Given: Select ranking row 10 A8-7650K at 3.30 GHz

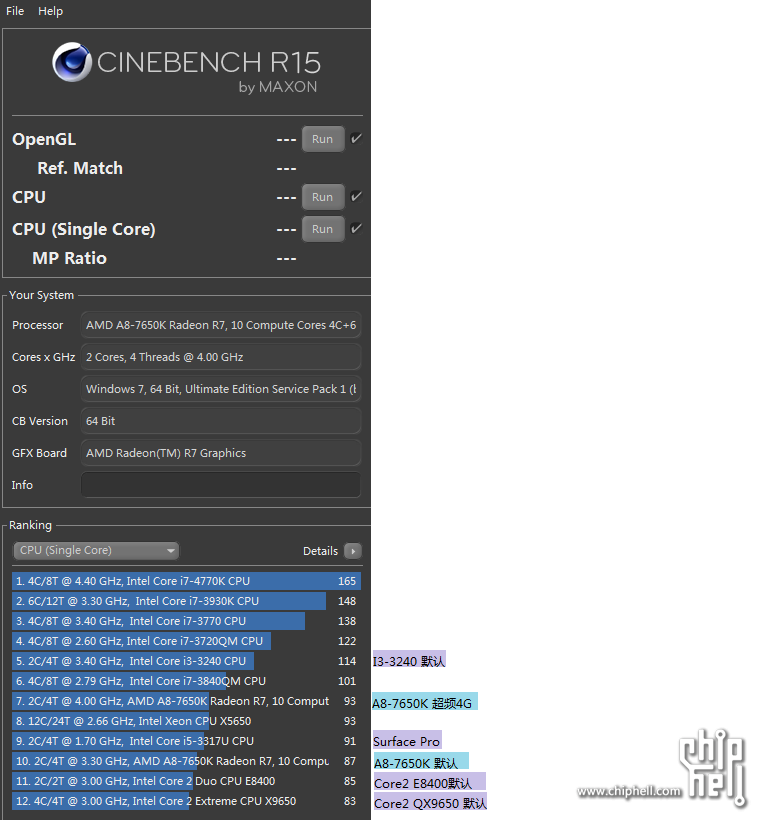Looking at the screenshot, I should 186,761.
